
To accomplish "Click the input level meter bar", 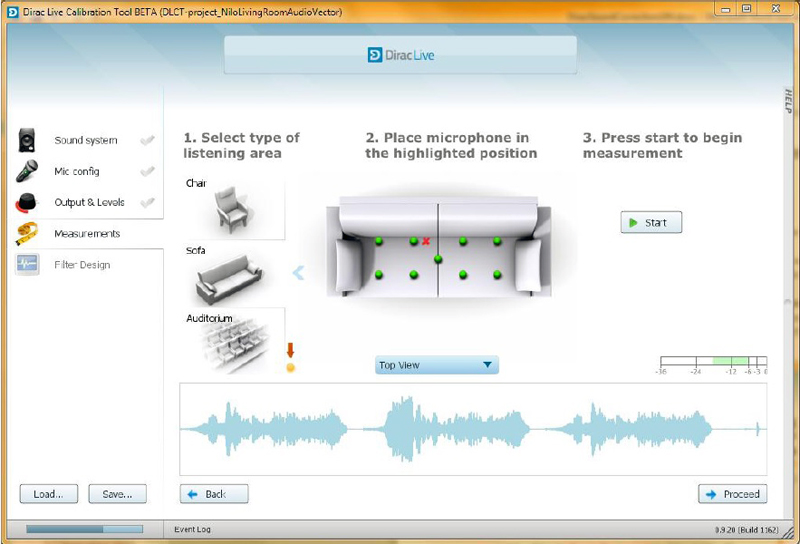I will coord(713,361).
